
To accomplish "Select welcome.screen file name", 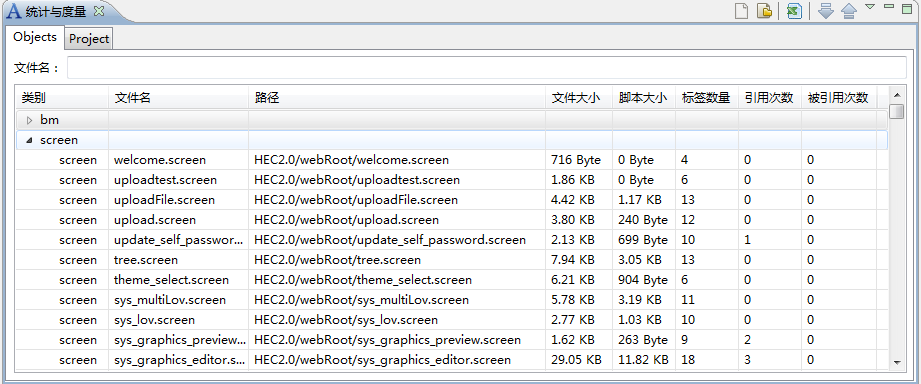I will 160,160.
